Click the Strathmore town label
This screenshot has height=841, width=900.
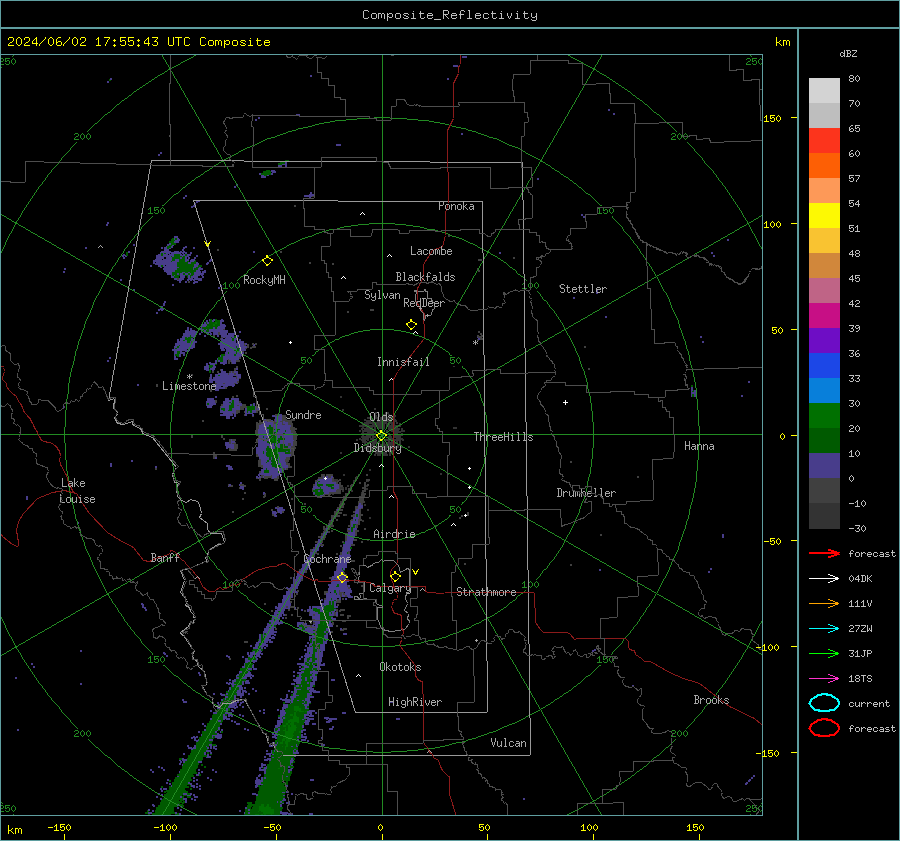click(x=486, y=592)
